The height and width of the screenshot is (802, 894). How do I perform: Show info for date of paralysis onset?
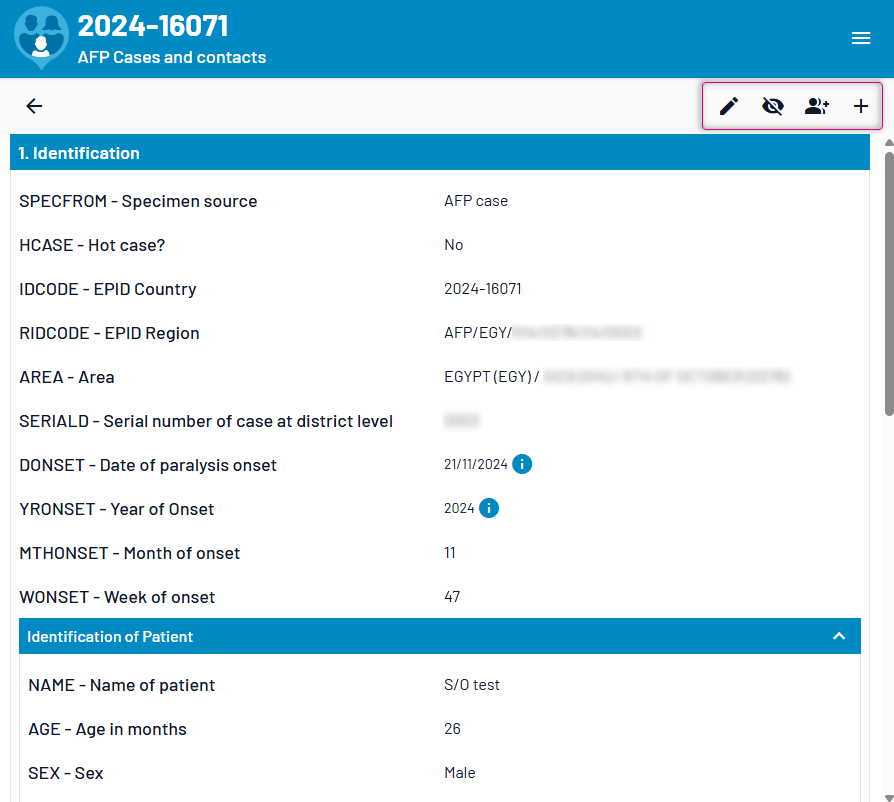tap(522, 464)
